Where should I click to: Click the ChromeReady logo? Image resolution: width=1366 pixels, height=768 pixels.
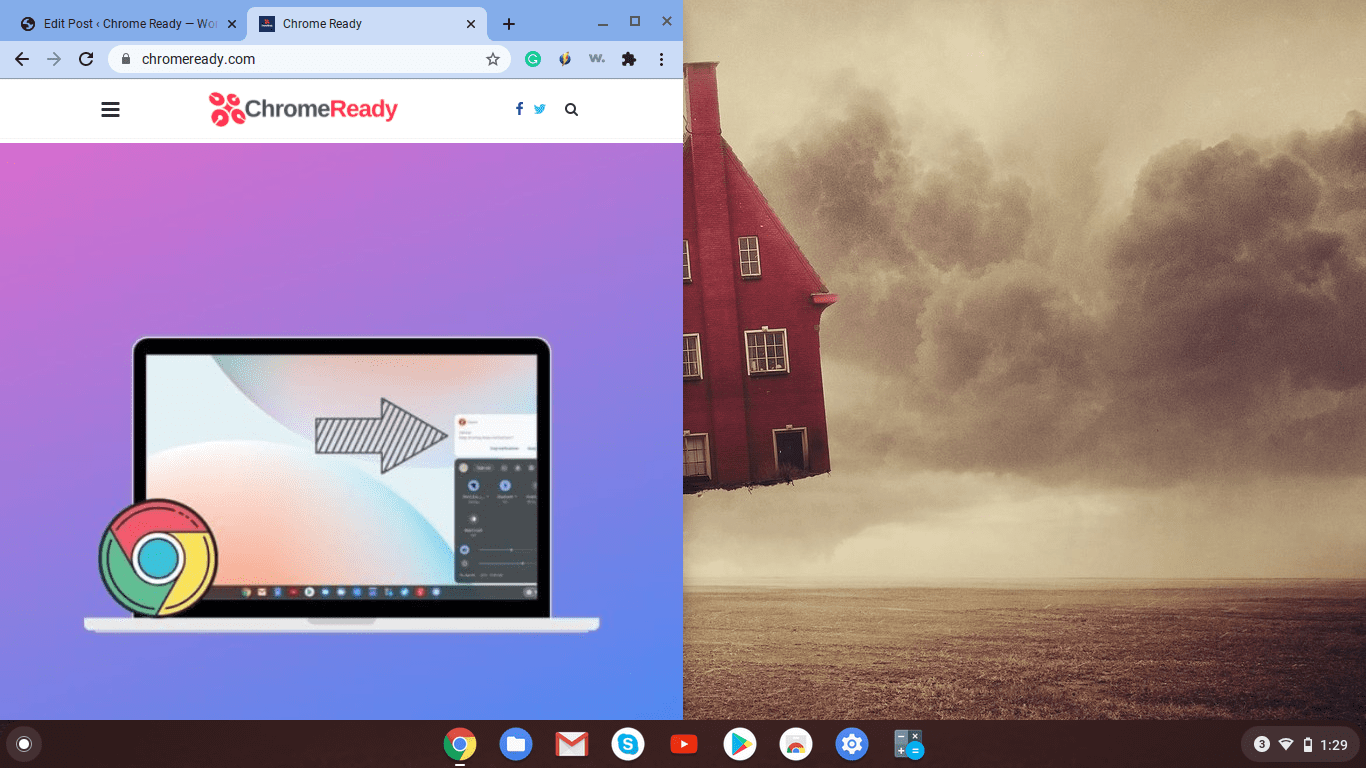[303, 109]
